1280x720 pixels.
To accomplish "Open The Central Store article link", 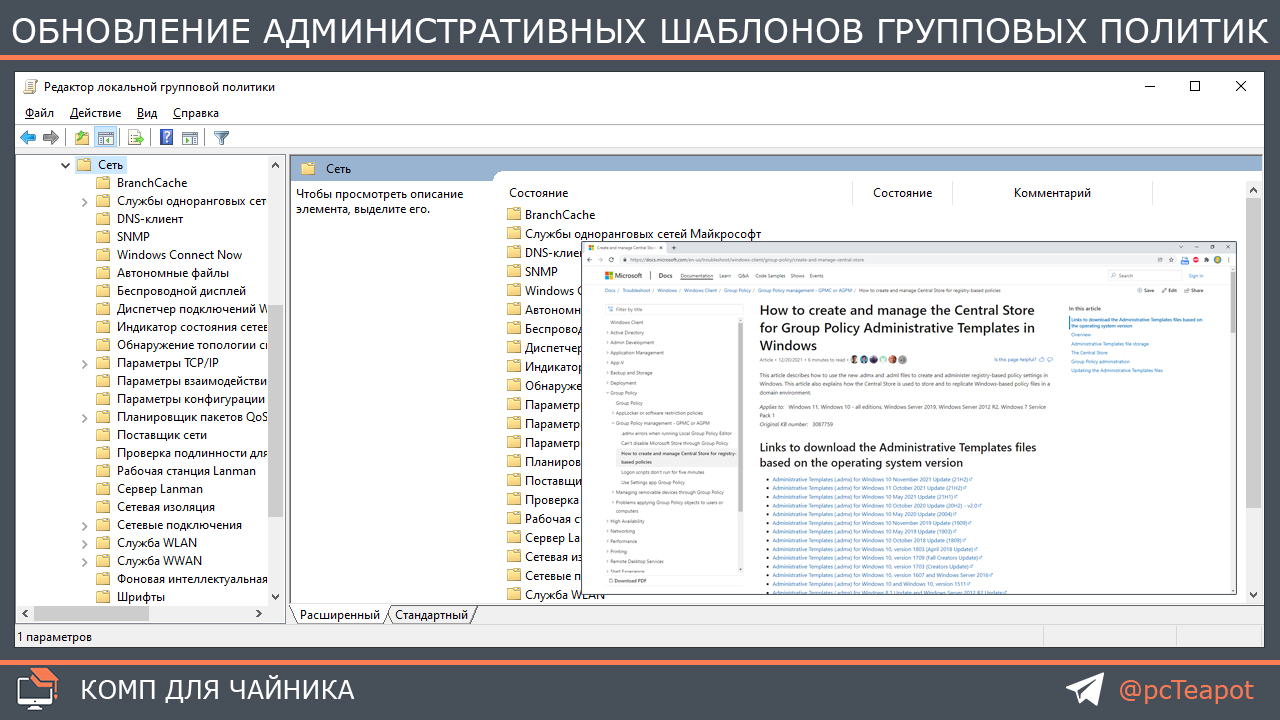I will 1089,353.
